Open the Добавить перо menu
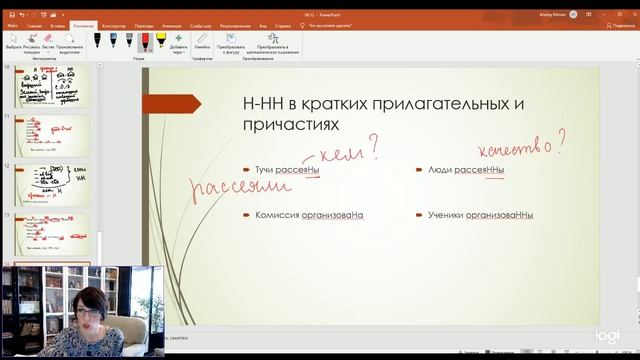 pos(178,44)
